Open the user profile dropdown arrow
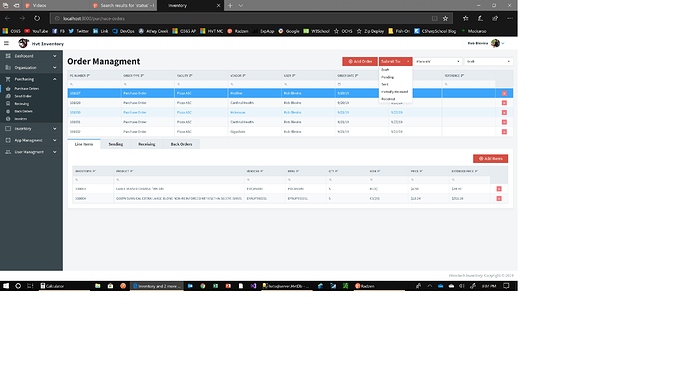Image resolution: width=690 pixels, height=388 pixels. [503, 43]
